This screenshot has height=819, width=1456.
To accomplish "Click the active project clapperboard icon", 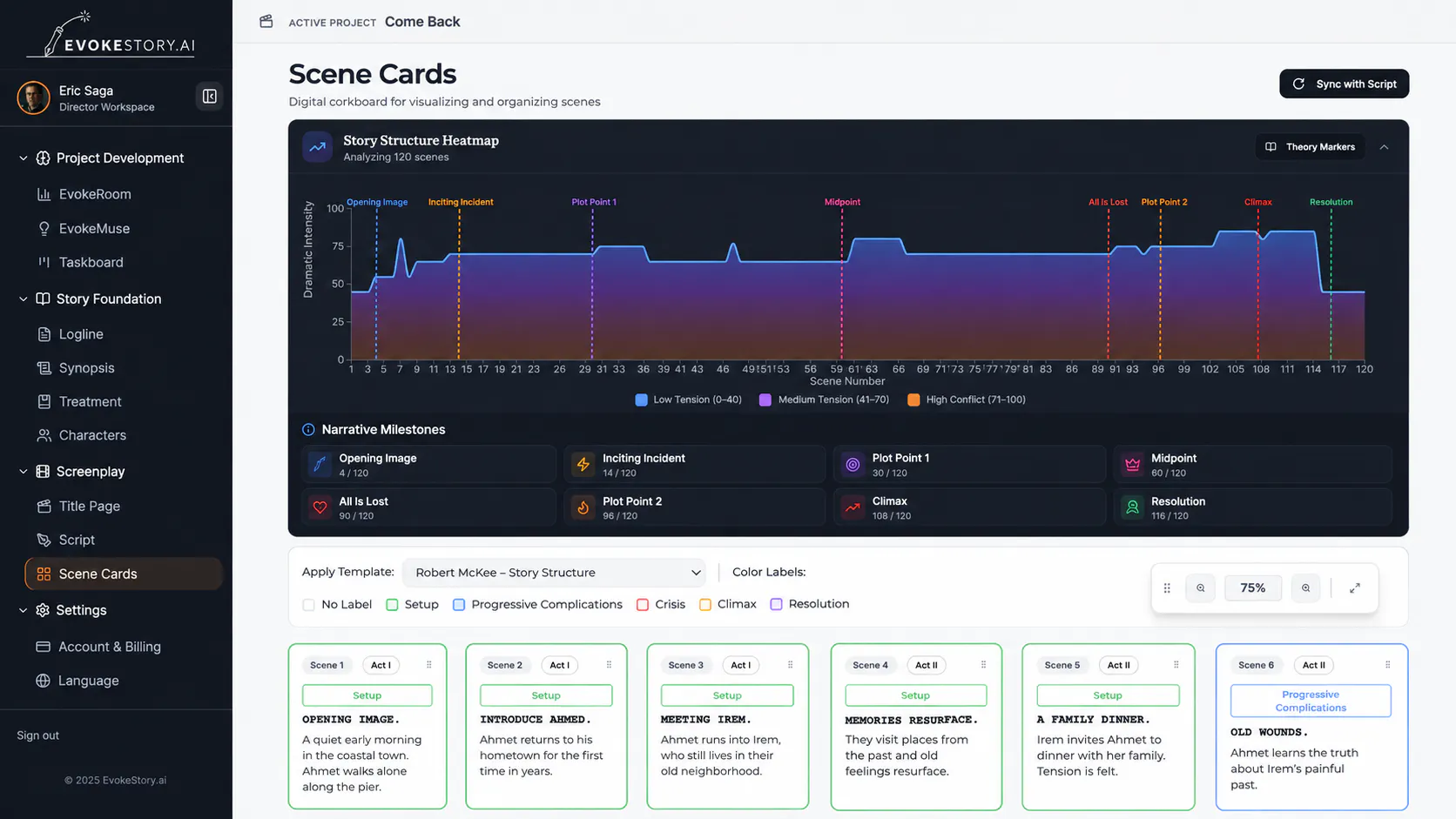I will [x=266, y=22].
